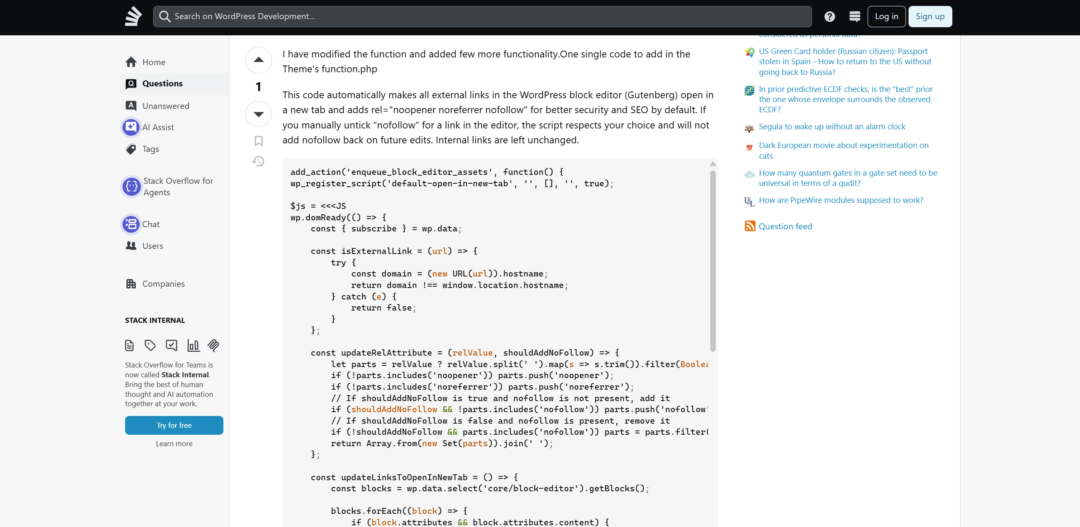Click the code block vertical scrollbar

point(713,260)
